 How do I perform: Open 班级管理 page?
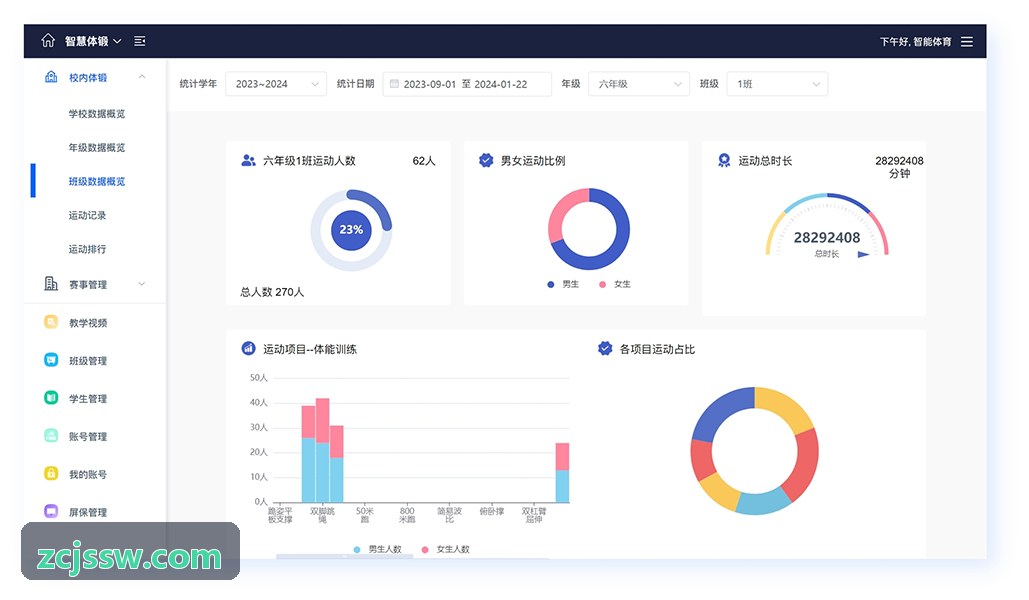pos(88,360)
